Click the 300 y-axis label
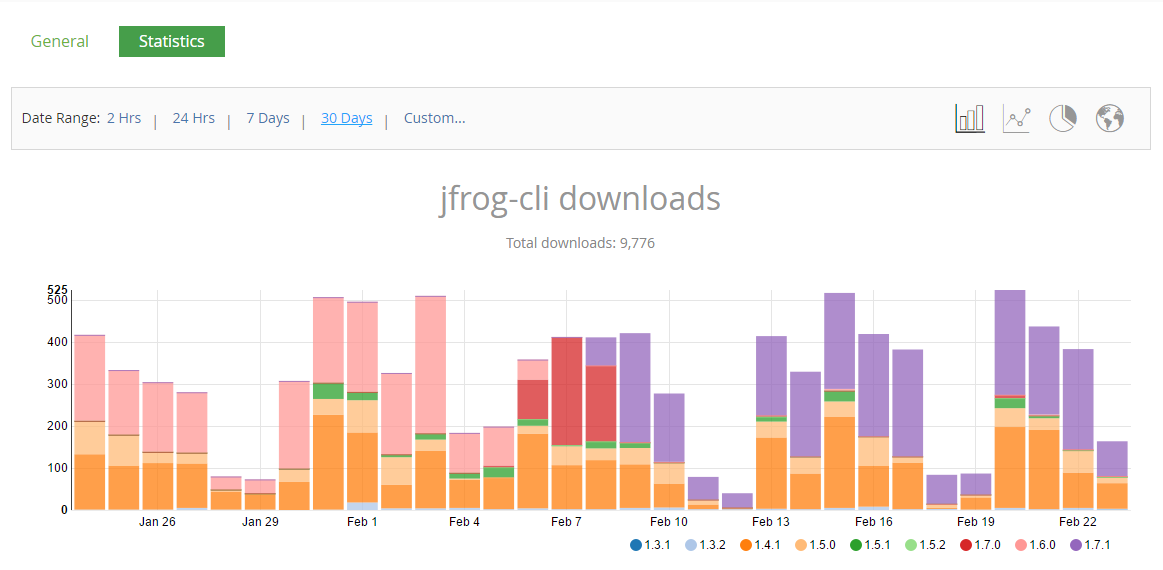The image size is (1163, 570). (x=57, y=384)
